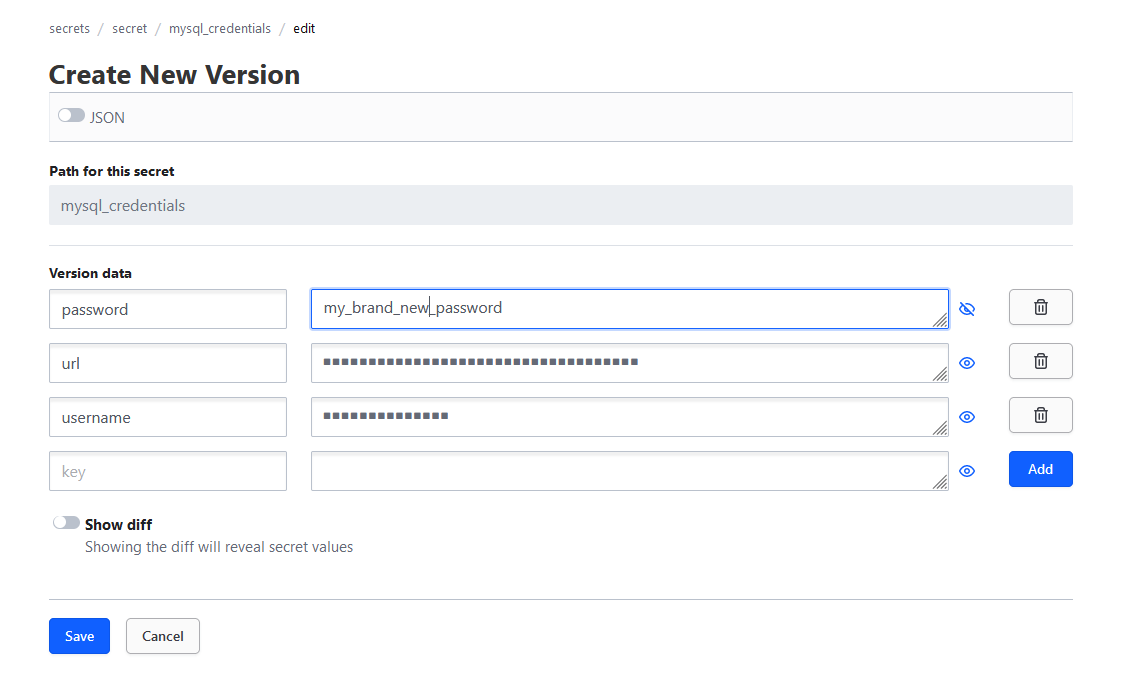The width and height of the screenshot is (1146, 687).
Task: Delete the url key-value row
Action: coord(1040,361)
